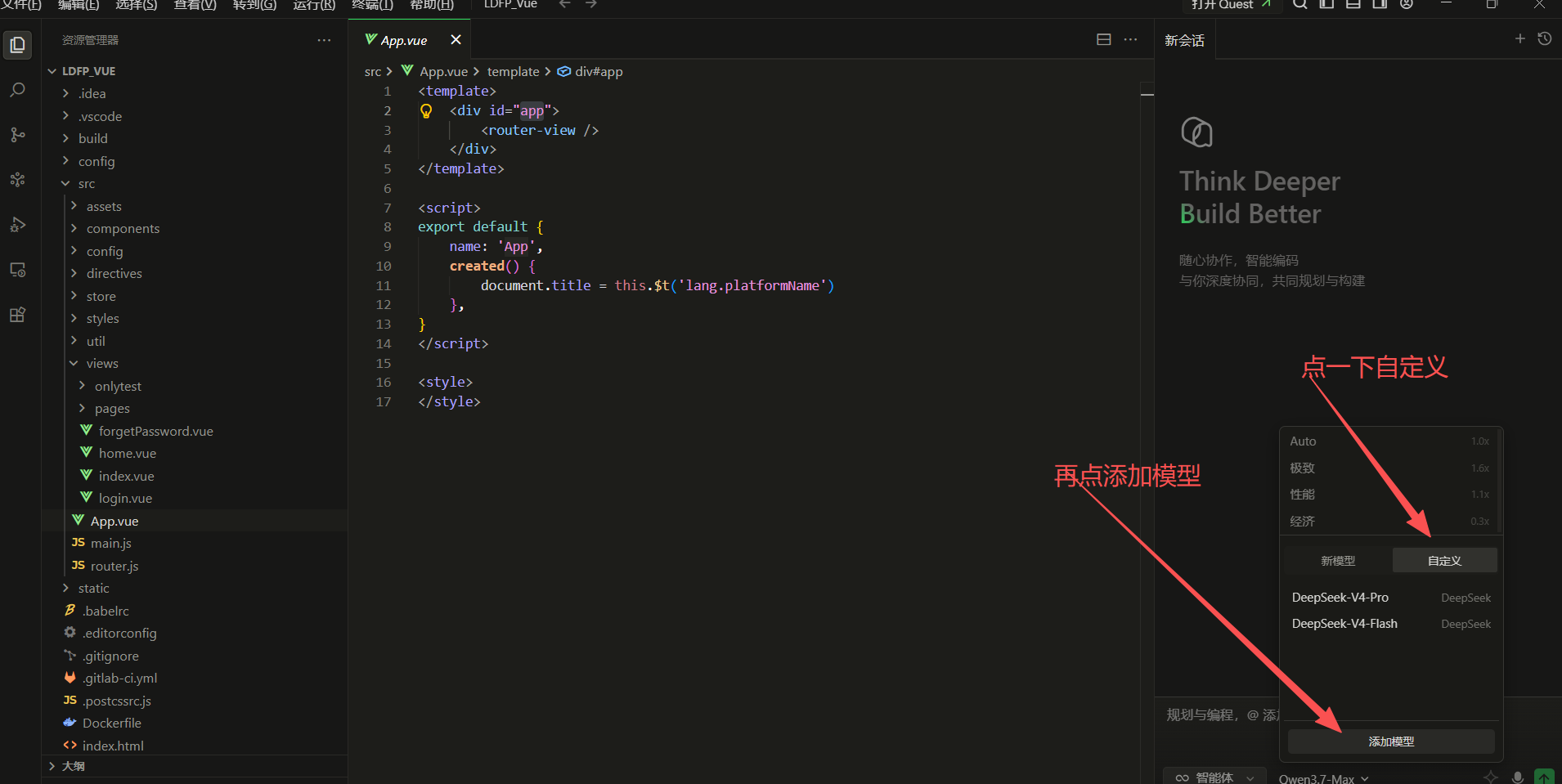The height and width of the screenshot is (784, 1562).
Task: Select the New Conversation tab
Action: 1184,40
